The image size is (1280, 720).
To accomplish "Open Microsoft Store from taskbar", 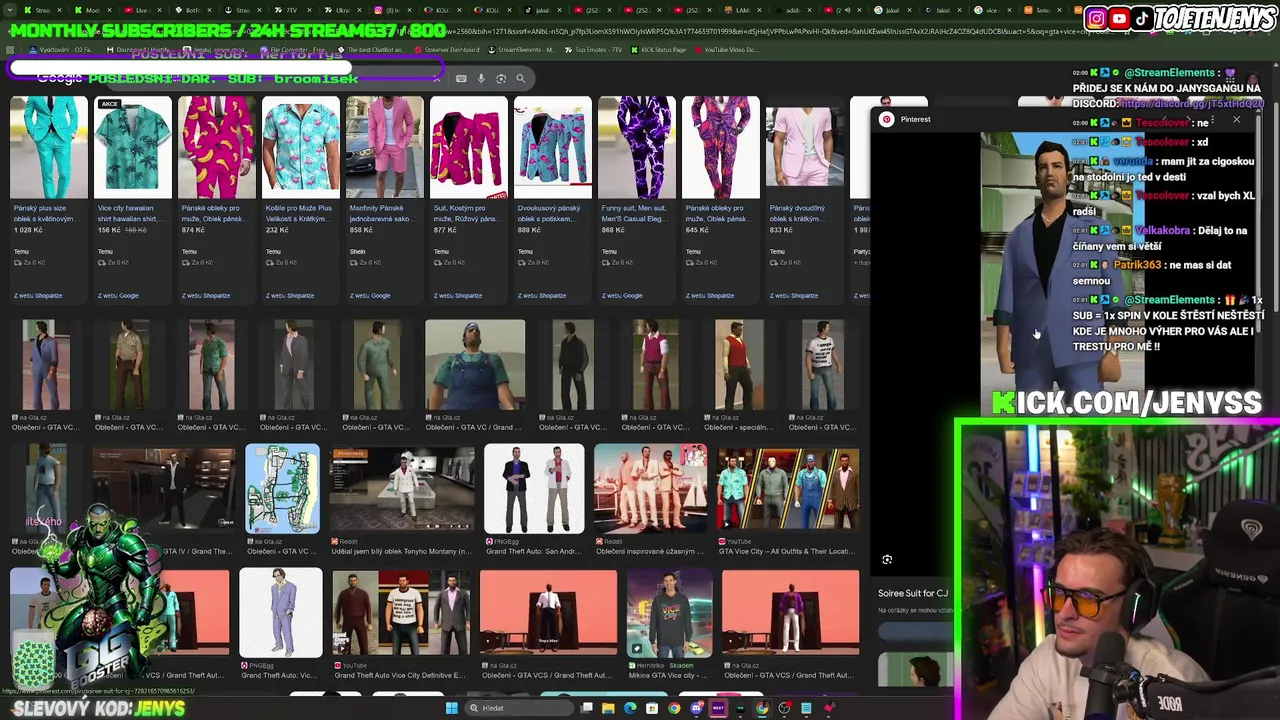I will [652, 708].
